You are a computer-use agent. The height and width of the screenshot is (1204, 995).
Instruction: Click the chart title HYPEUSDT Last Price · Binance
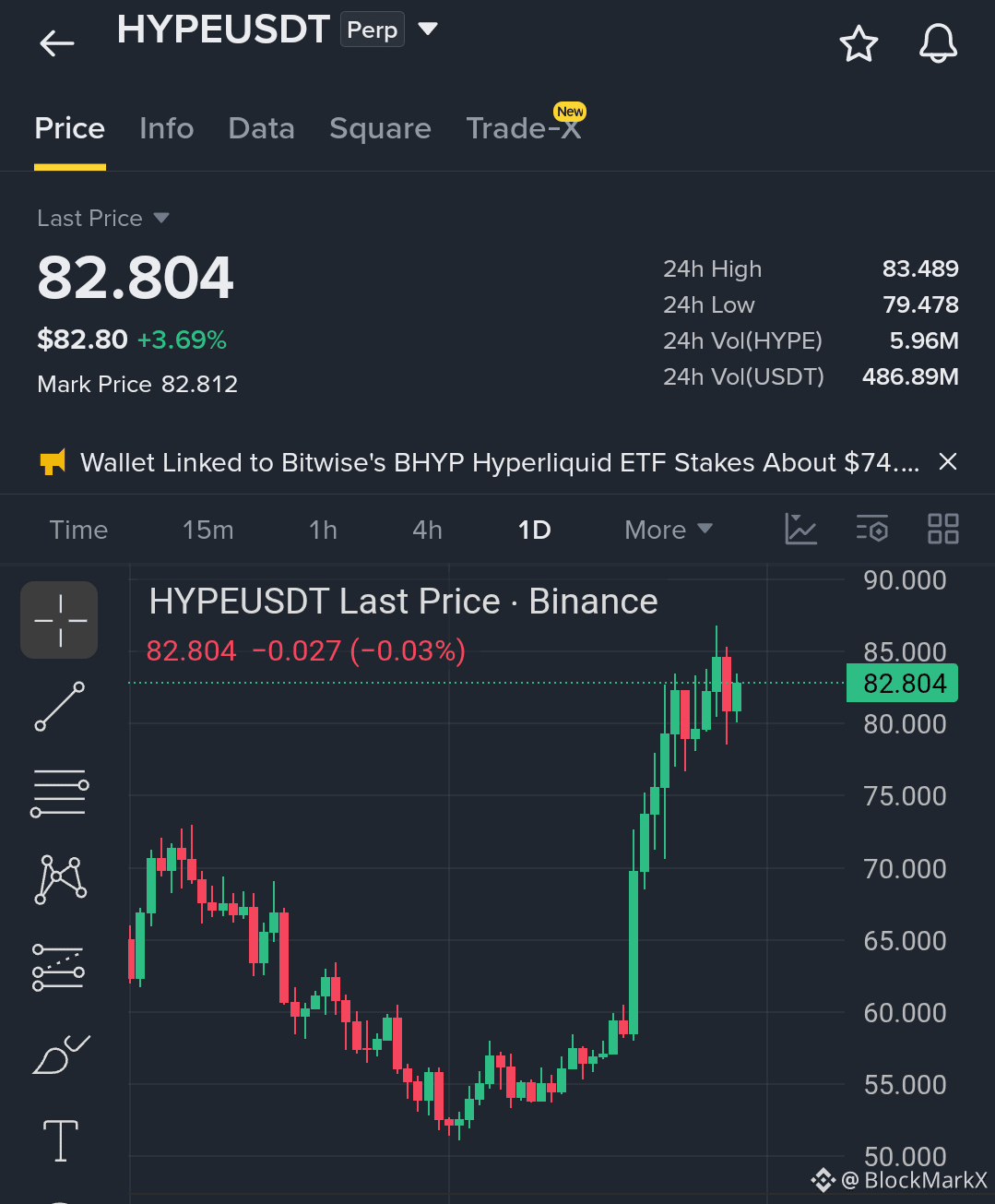[403, 602]
